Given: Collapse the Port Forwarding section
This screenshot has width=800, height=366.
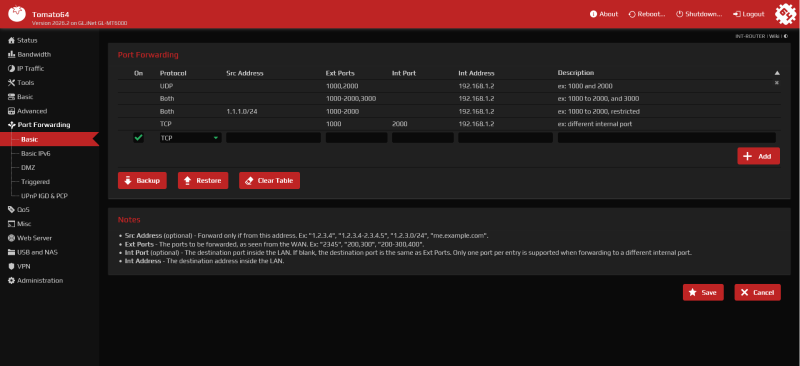Looking at the screenshot, I should coord(39,125).
